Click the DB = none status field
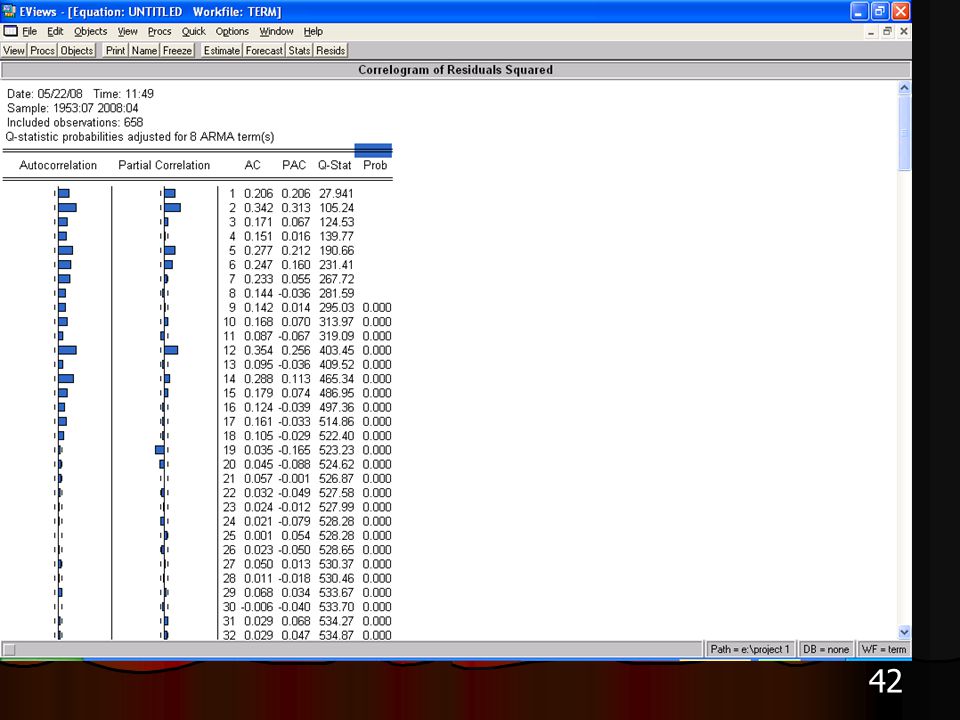Screen dimensions: 960x720 (x=826, y=649)
